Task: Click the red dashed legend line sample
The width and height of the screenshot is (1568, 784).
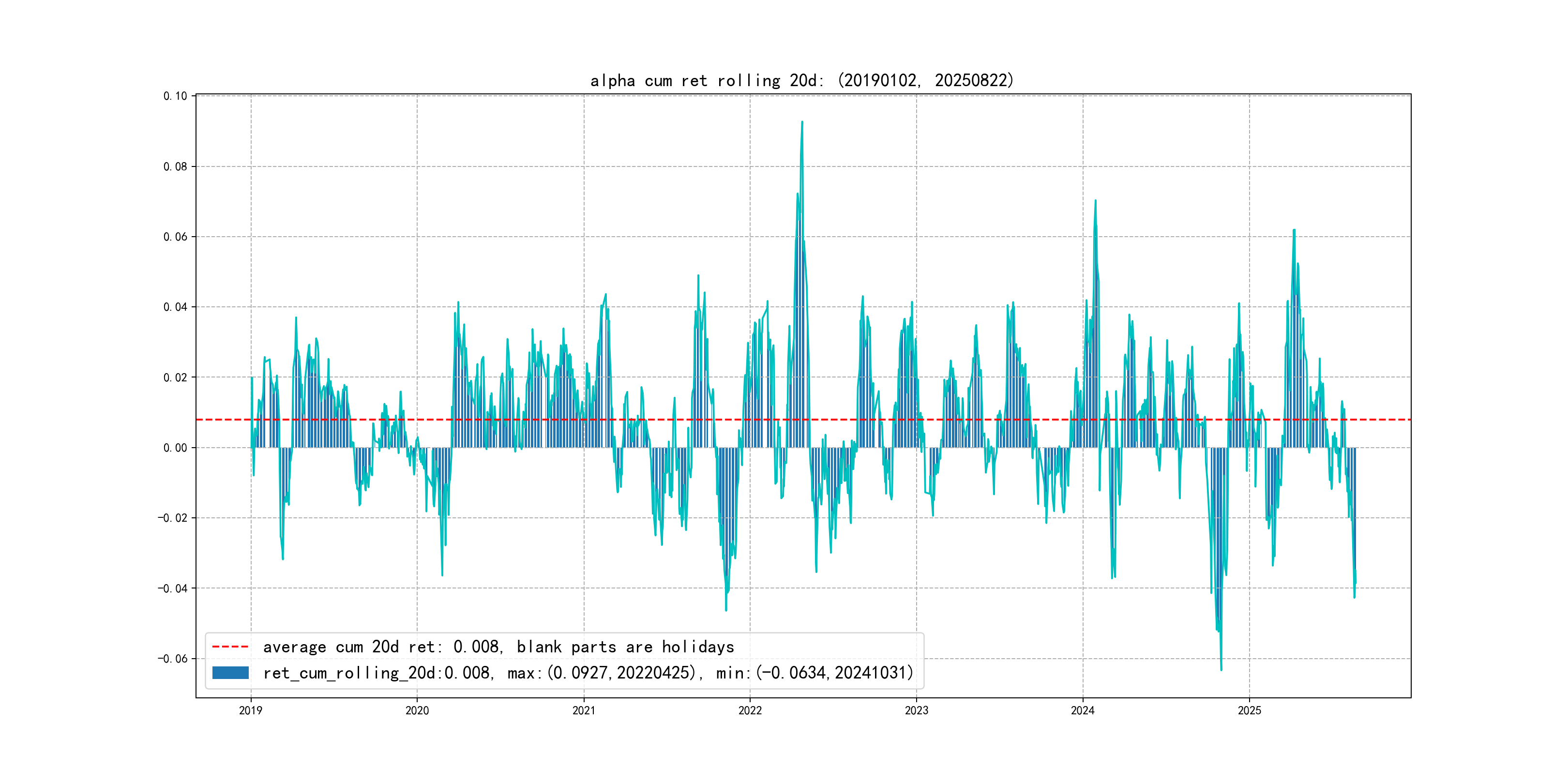Action: point(230,647)
